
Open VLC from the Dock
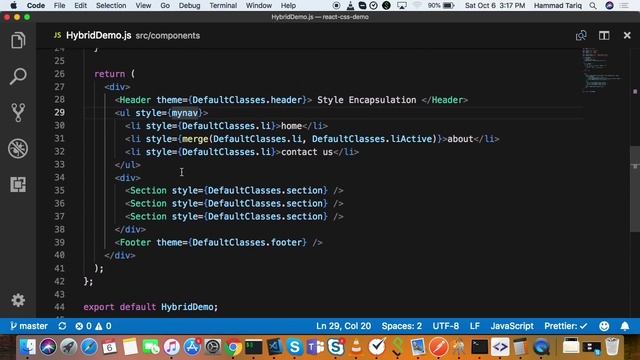356,347
